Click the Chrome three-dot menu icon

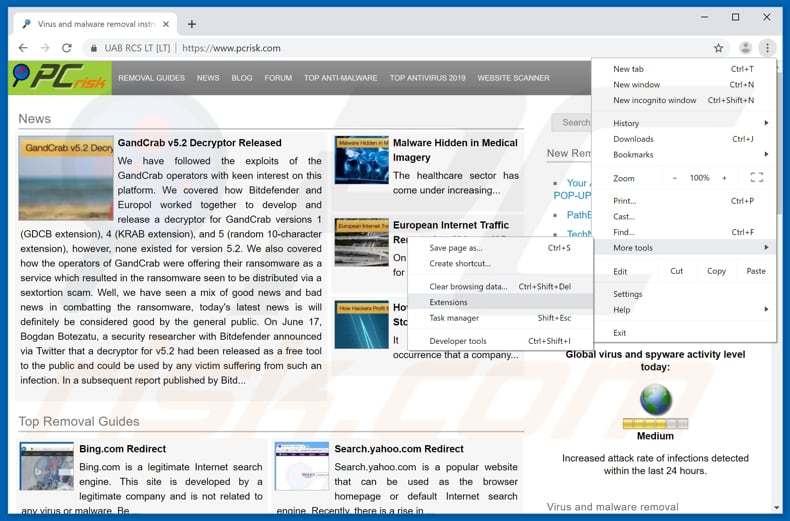coord(767,48)
